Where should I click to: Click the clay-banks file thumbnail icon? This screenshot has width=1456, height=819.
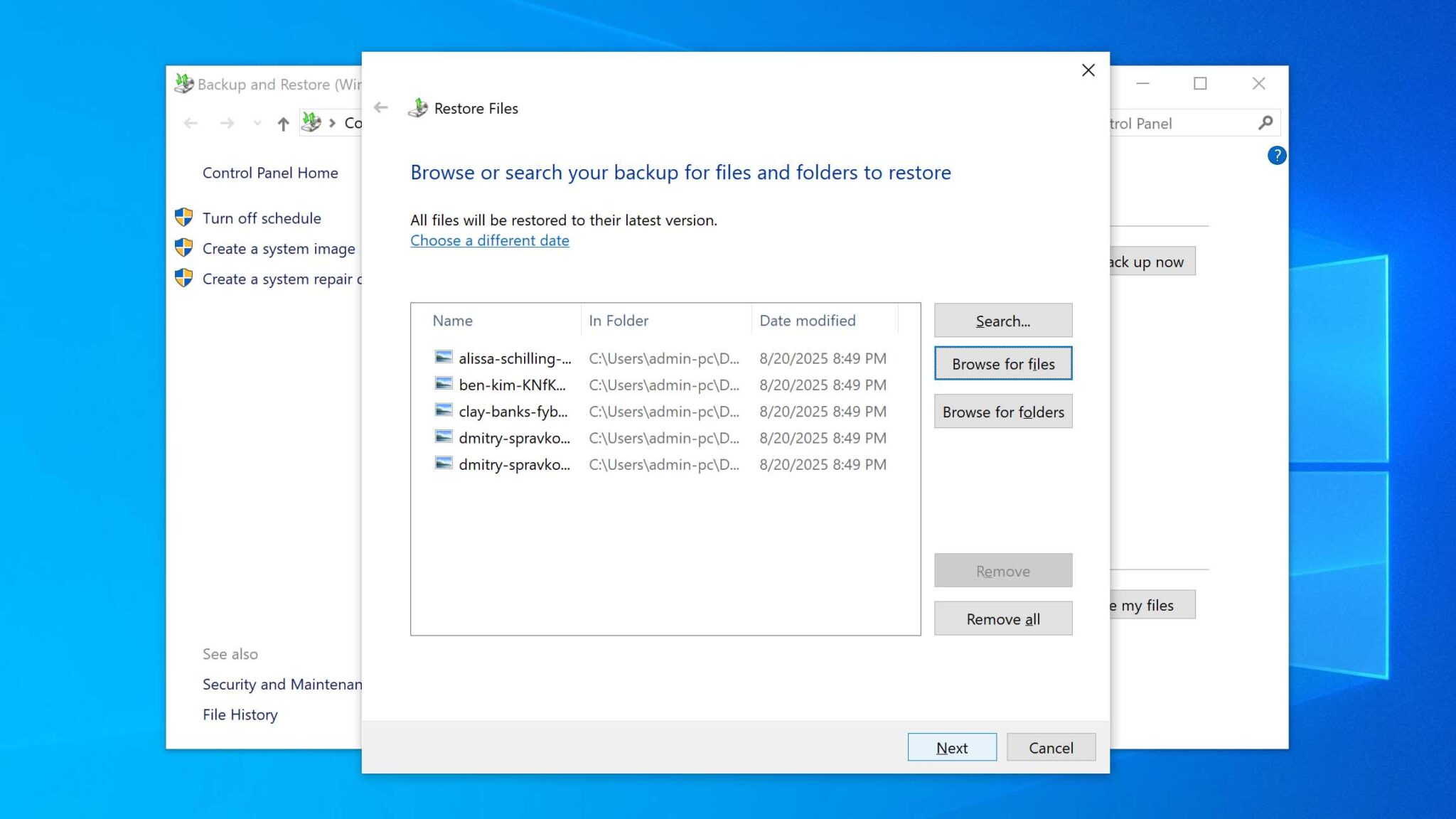coord(442,412)
